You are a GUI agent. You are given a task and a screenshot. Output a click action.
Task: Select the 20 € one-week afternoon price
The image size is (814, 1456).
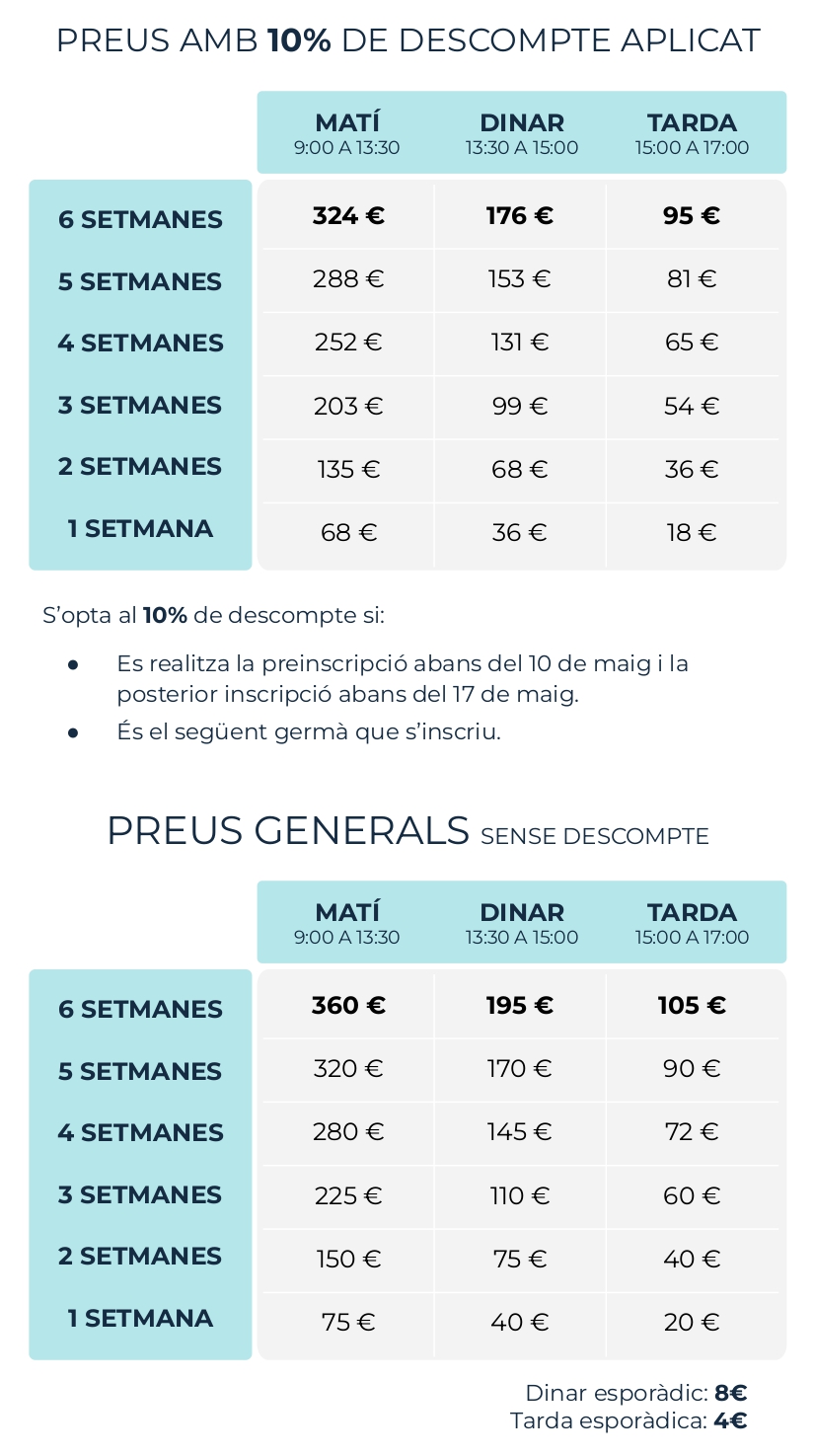pos(692,1323)
